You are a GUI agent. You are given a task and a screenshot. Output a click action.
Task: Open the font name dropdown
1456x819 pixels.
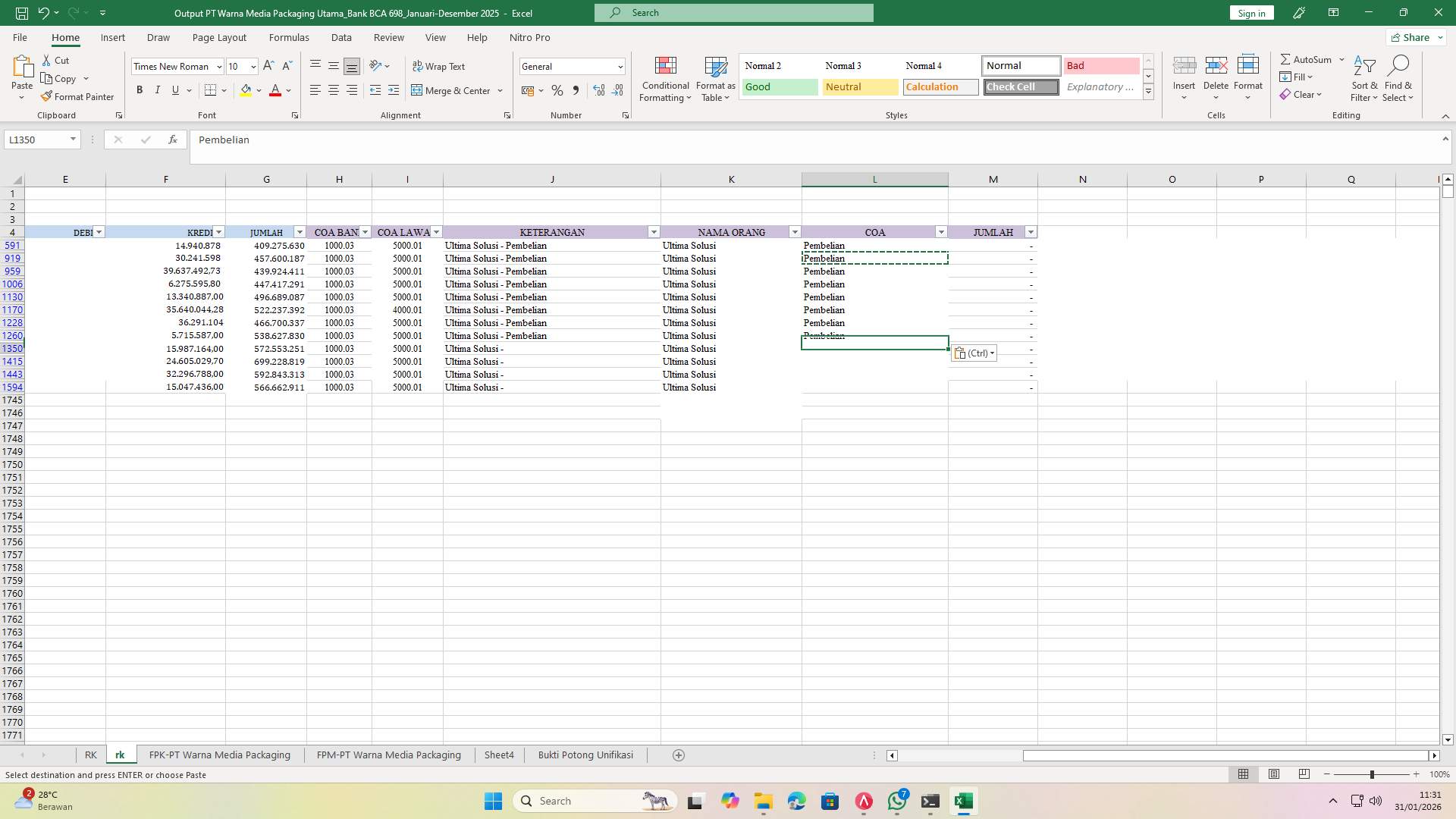(218, 66)
